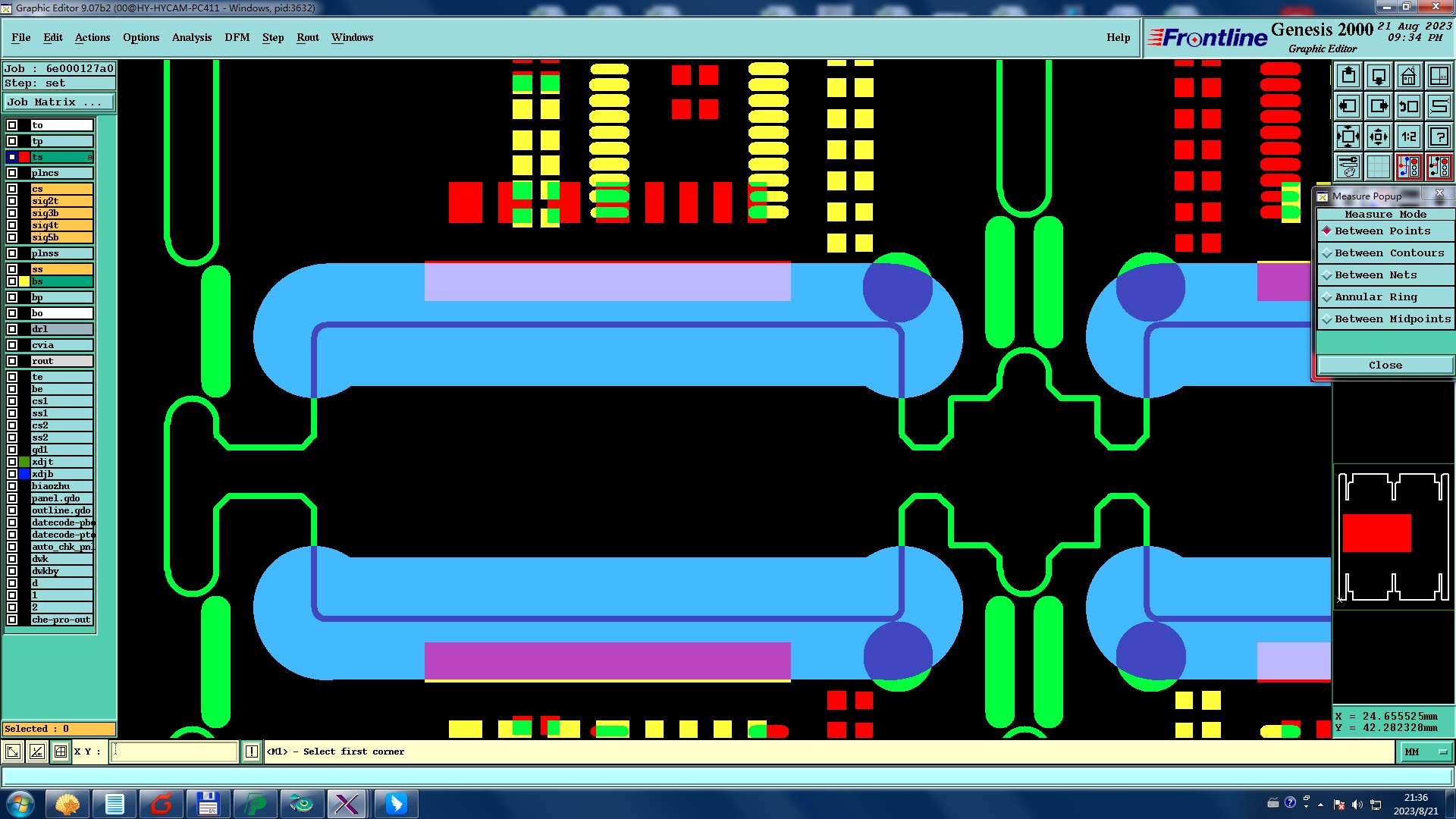Click the pan up arrow icon

(x=1348, y=76)
